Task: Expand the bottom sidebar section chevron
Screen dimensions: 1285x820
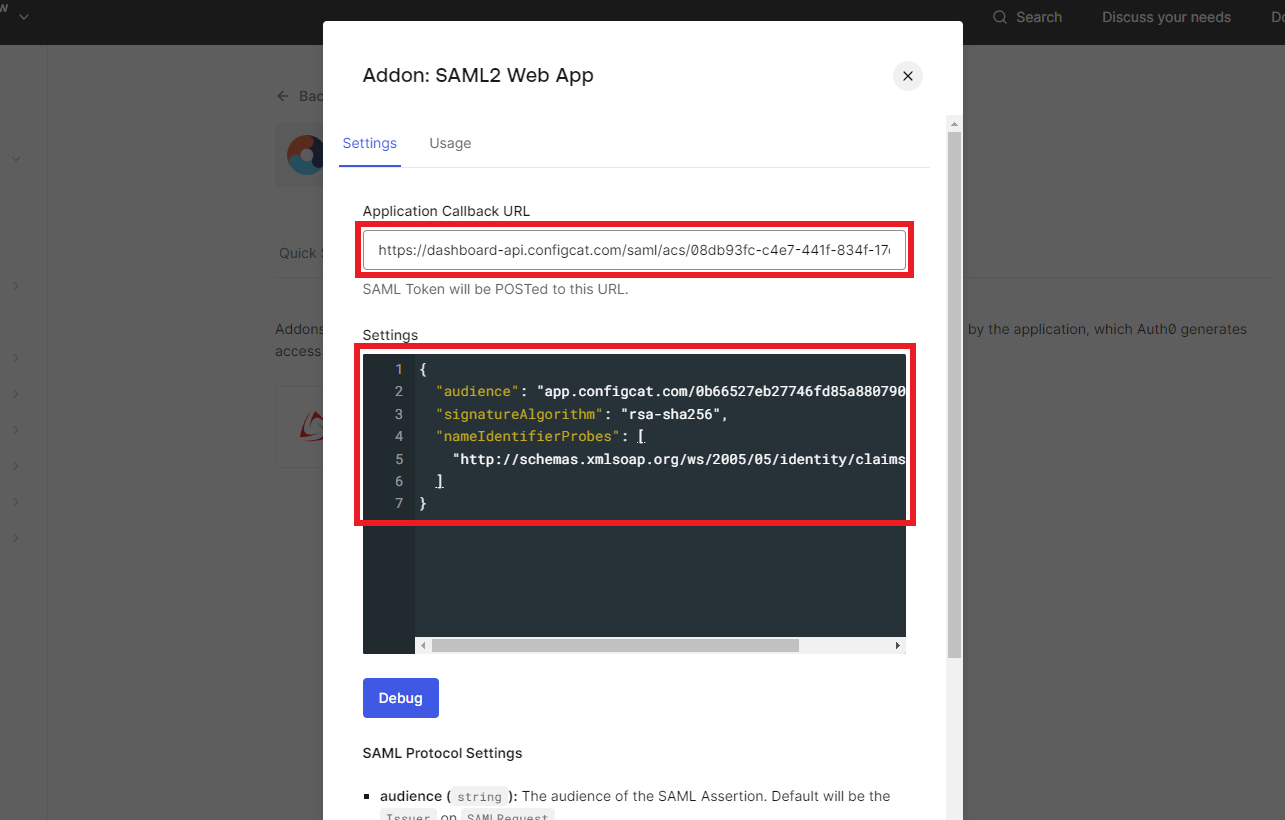Action: [14, 537]
